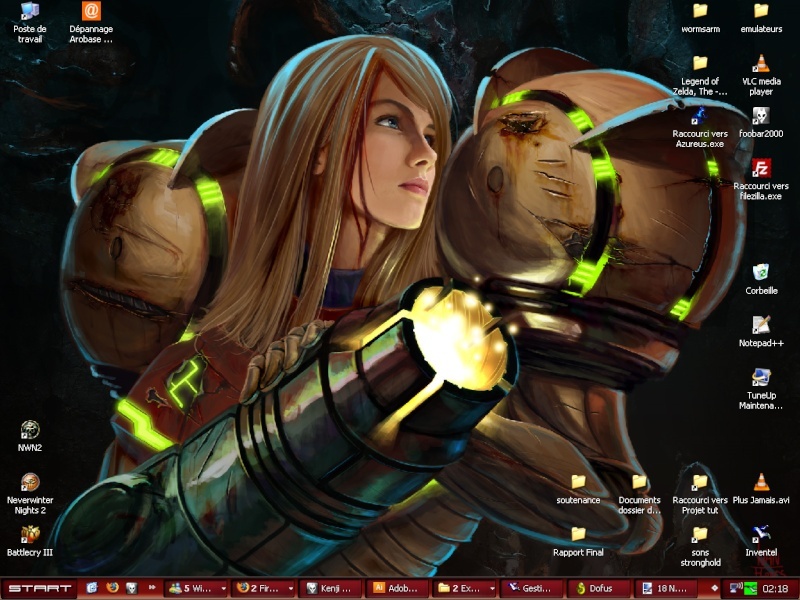
Task: Click the network connection tray icon
Action: click(x=736, y=588)
